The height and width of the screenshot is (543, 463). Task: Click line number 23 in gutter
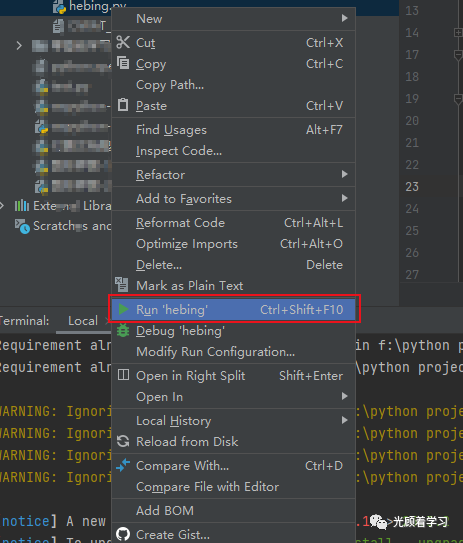click(412, 187)
